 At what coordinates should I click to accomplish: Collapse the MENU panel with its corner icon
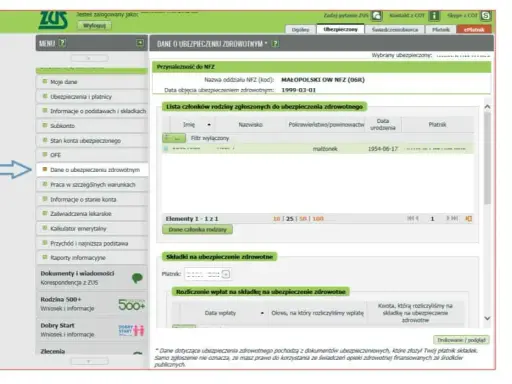(x=140, y=43)
